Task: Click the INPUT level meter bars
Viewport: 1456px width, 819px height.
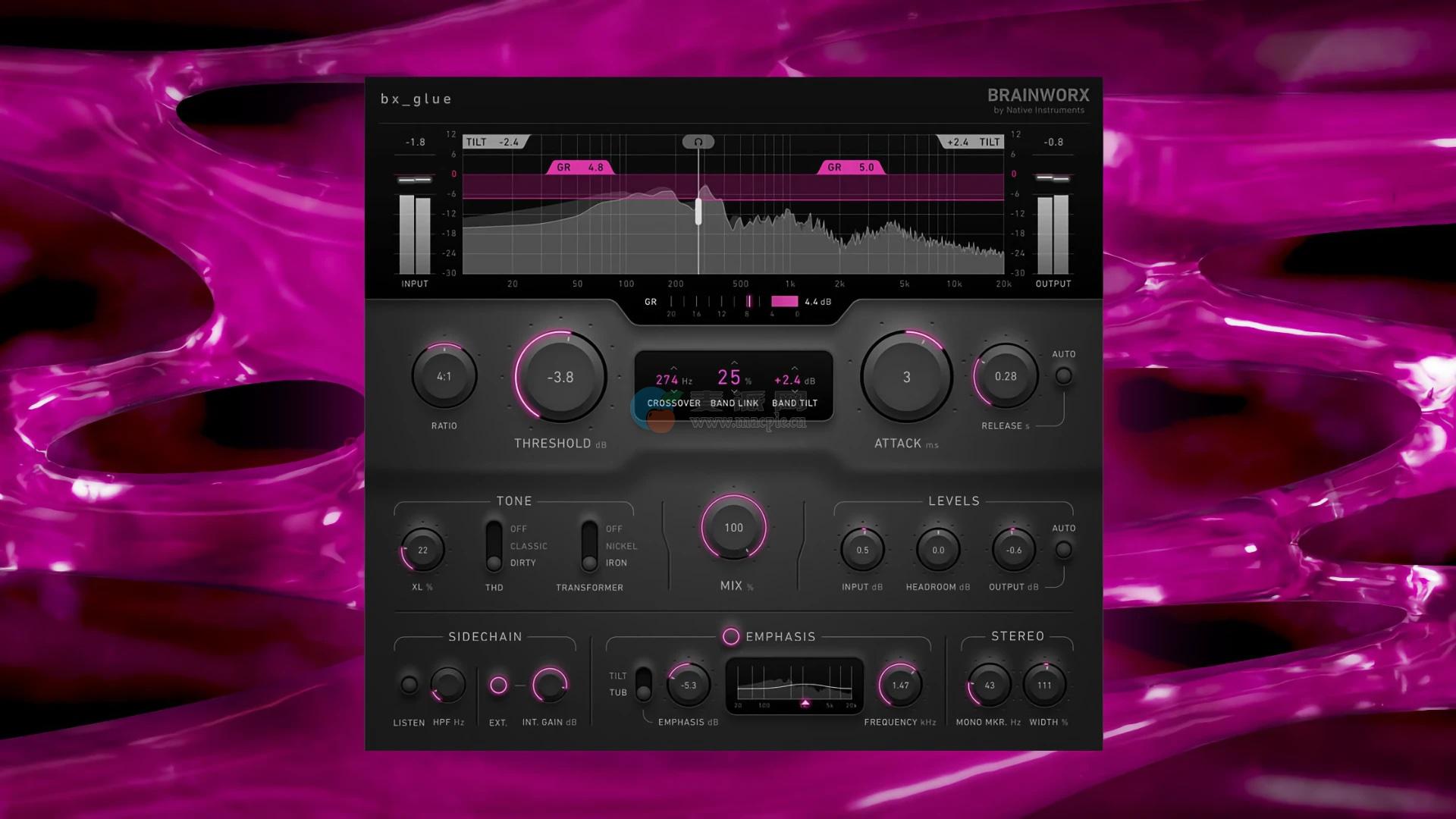Action: [x=415, y=234]
